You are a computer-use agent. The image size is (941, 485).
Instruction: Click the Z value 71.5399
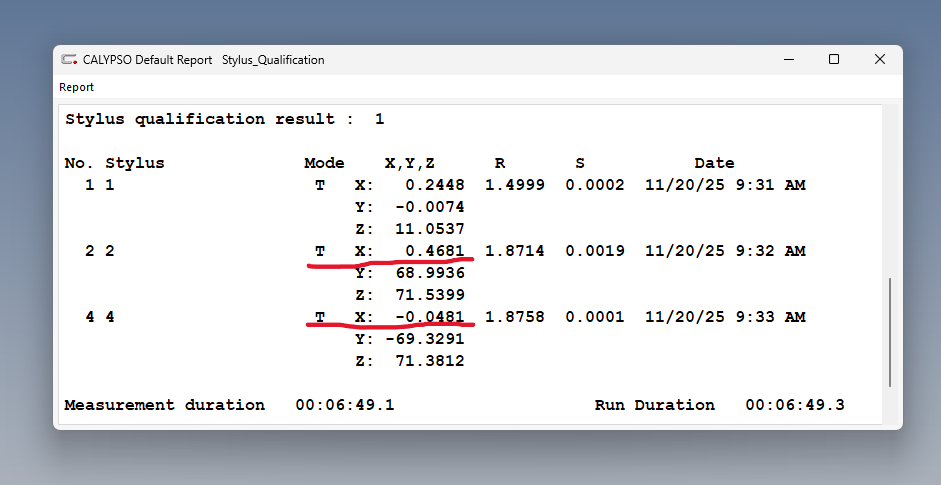click(430, 295)
